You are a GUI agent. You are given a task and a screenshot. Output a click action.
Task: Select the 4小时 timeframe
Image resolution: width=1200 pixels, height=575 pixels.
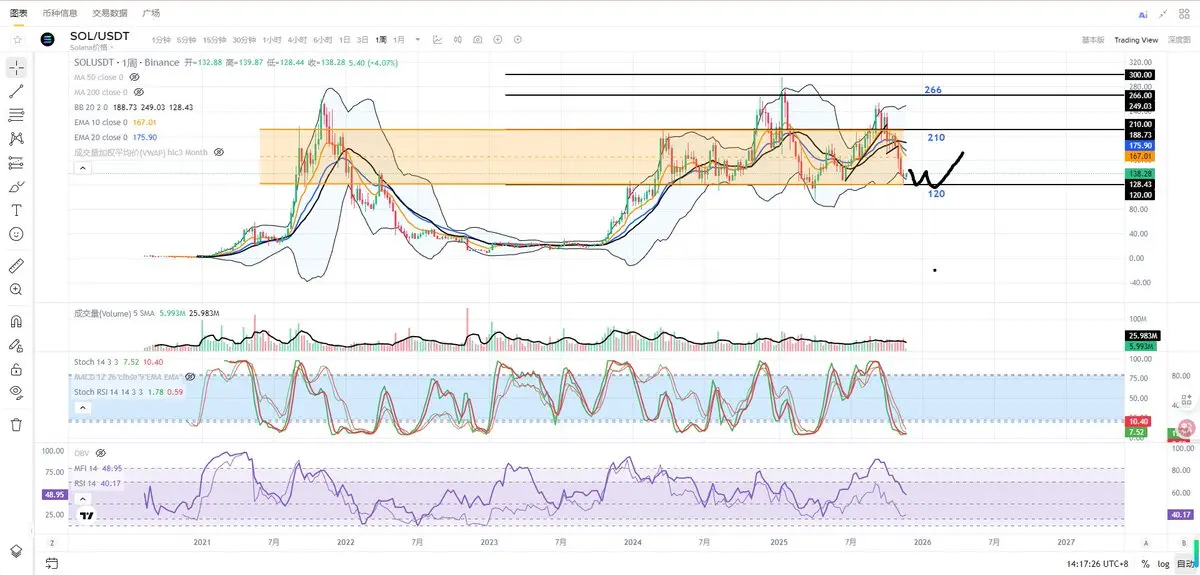tap(297, 39)
